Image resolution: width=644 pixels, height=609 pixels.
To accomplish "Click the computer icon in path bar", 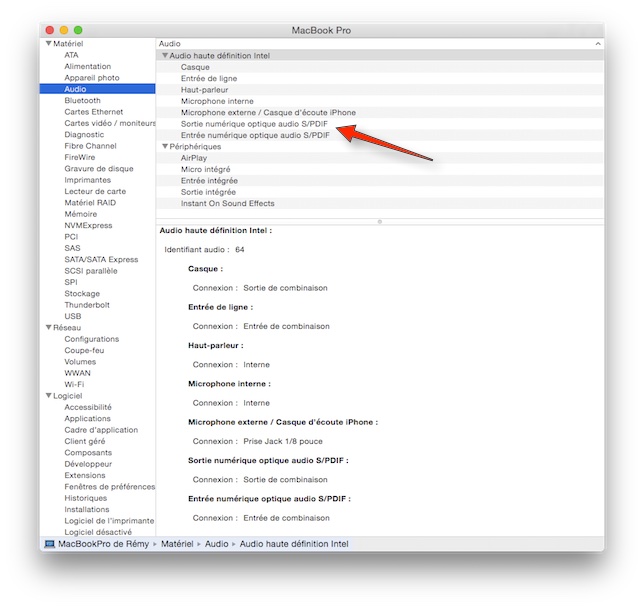I will 50,544.
